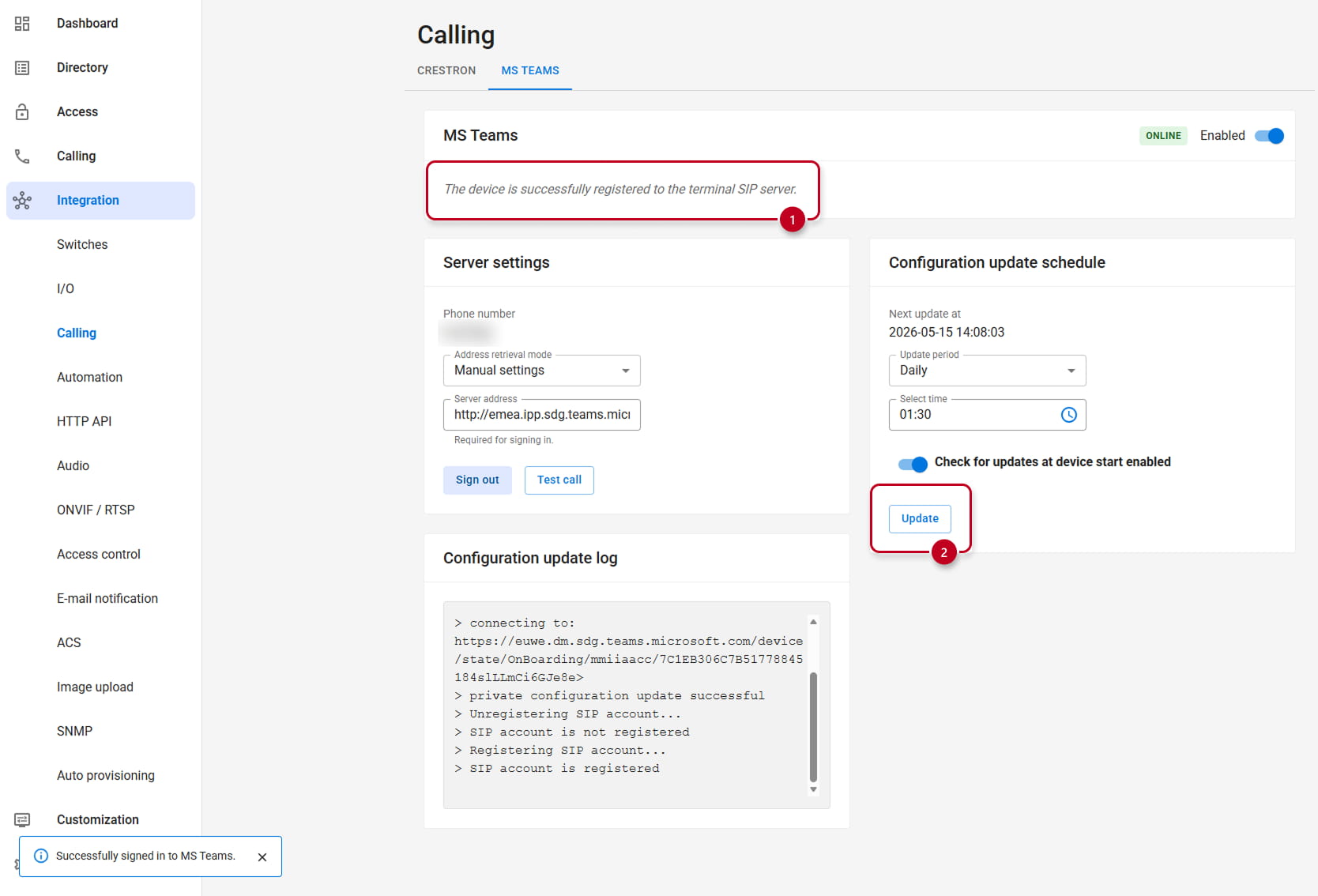Open the ONVIF / RTSP submenu item
The image size is (1318, 896).
pos(101,510)
